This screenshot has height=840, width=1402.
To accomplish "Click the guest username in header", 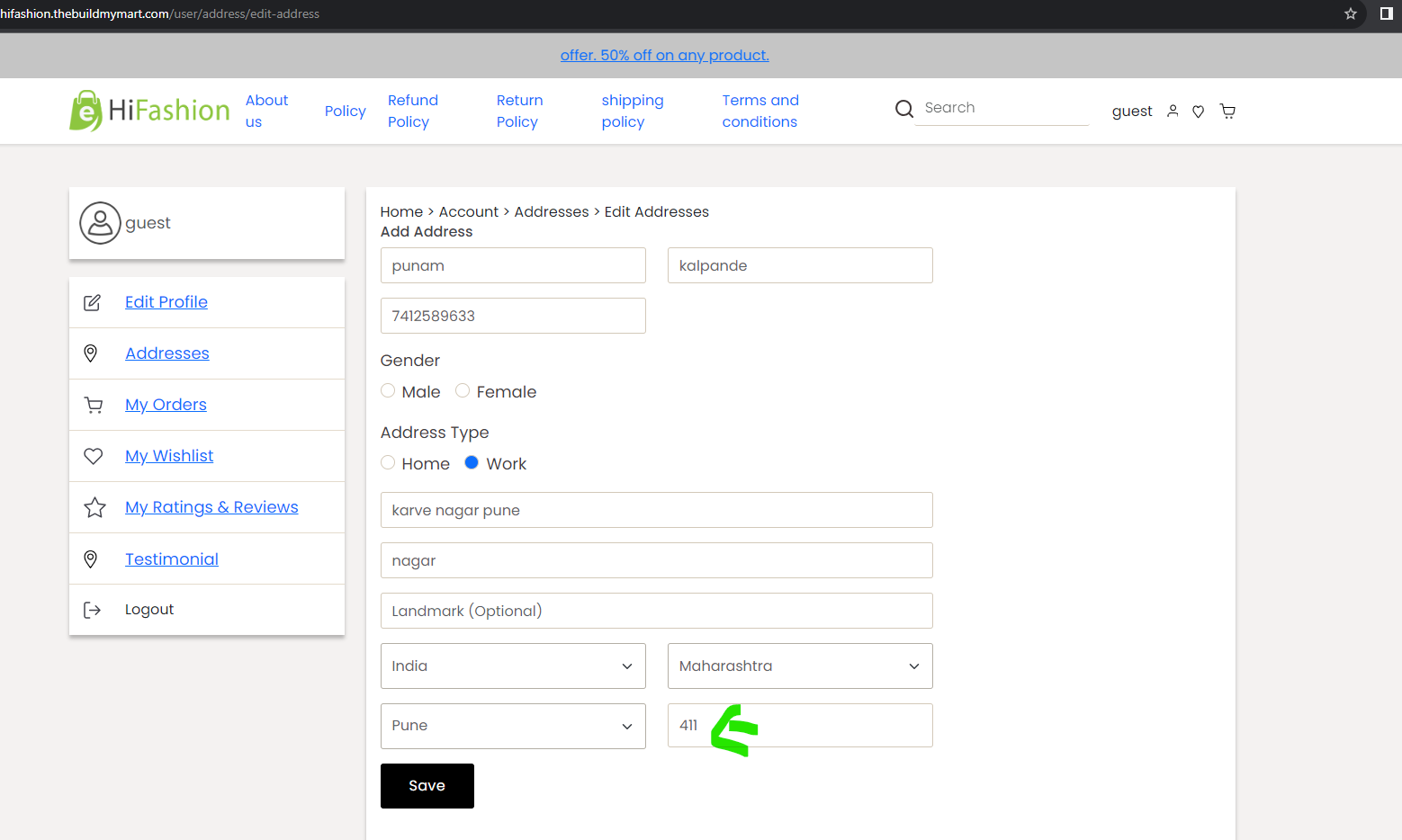I will [x=1132, y=112].
